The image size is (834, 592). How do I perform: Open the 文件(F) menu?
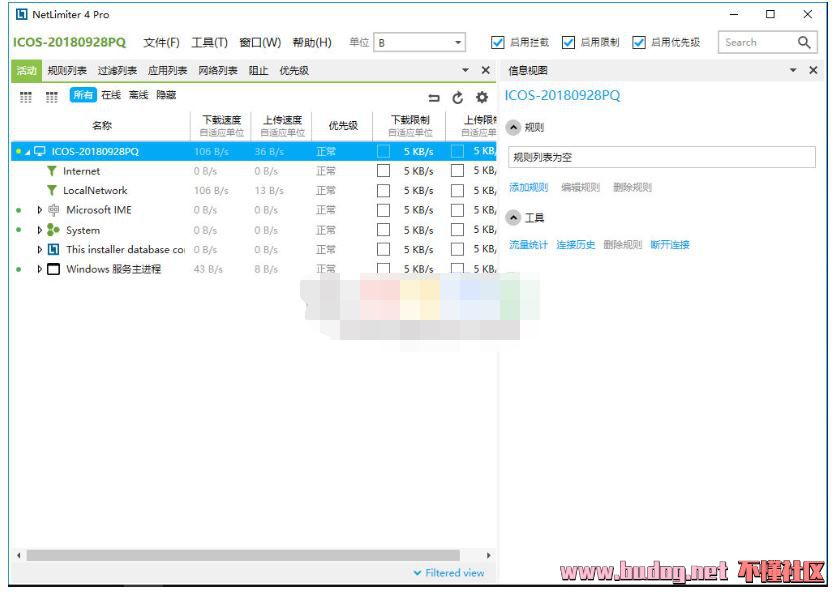pyautogui.click(x=161, y=43)
